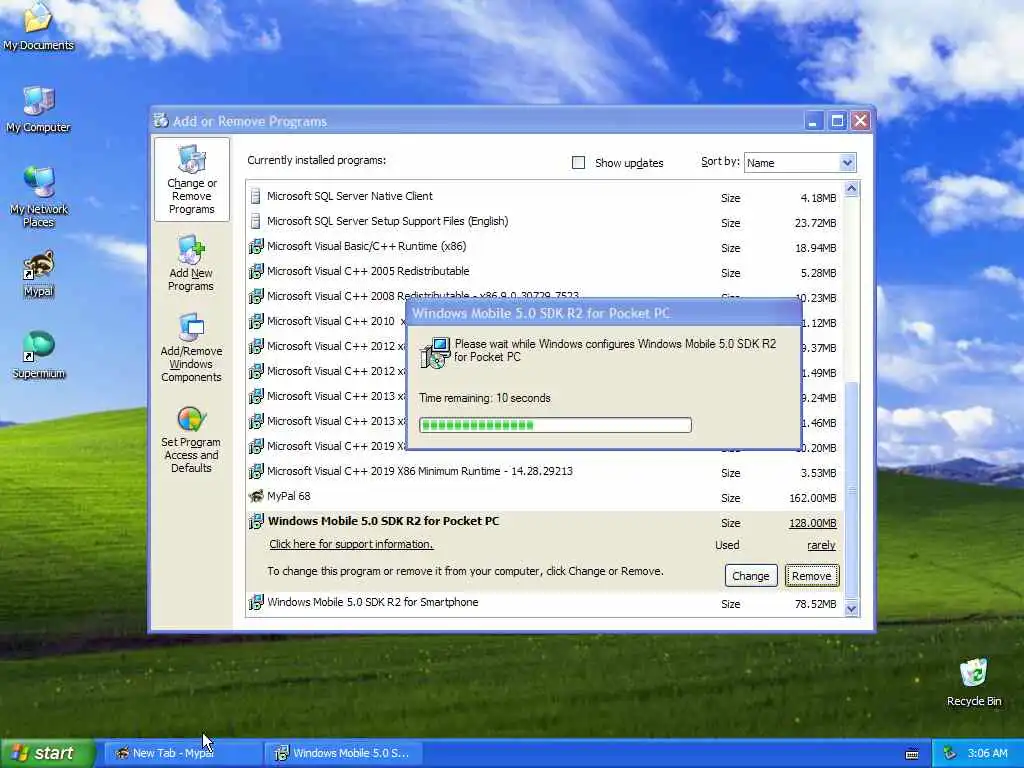
Task: Click the Change button
Action: (x=751, y=576)
